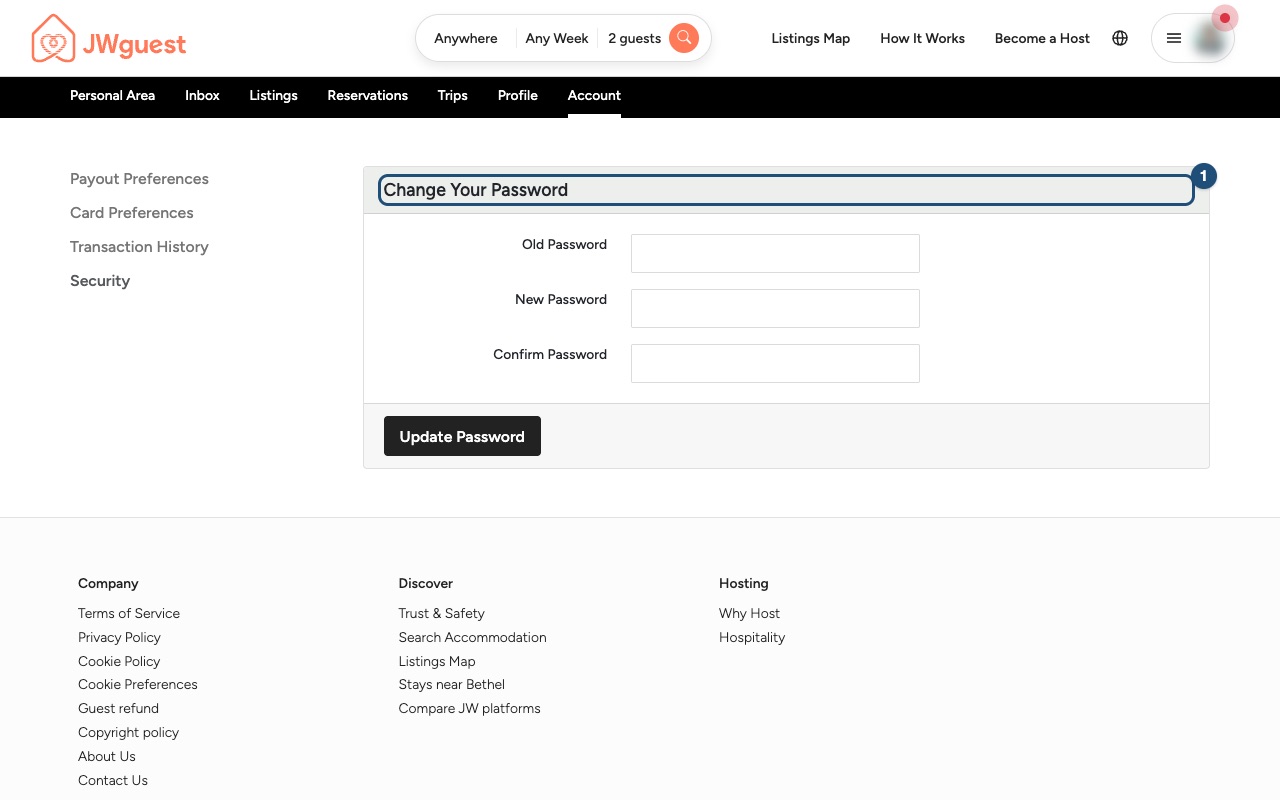Open Why Host footer link

(x=749, y=613)
